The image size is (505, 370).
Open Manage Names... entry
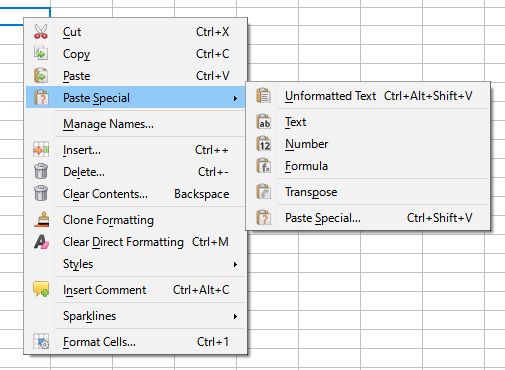pos(136,124)
